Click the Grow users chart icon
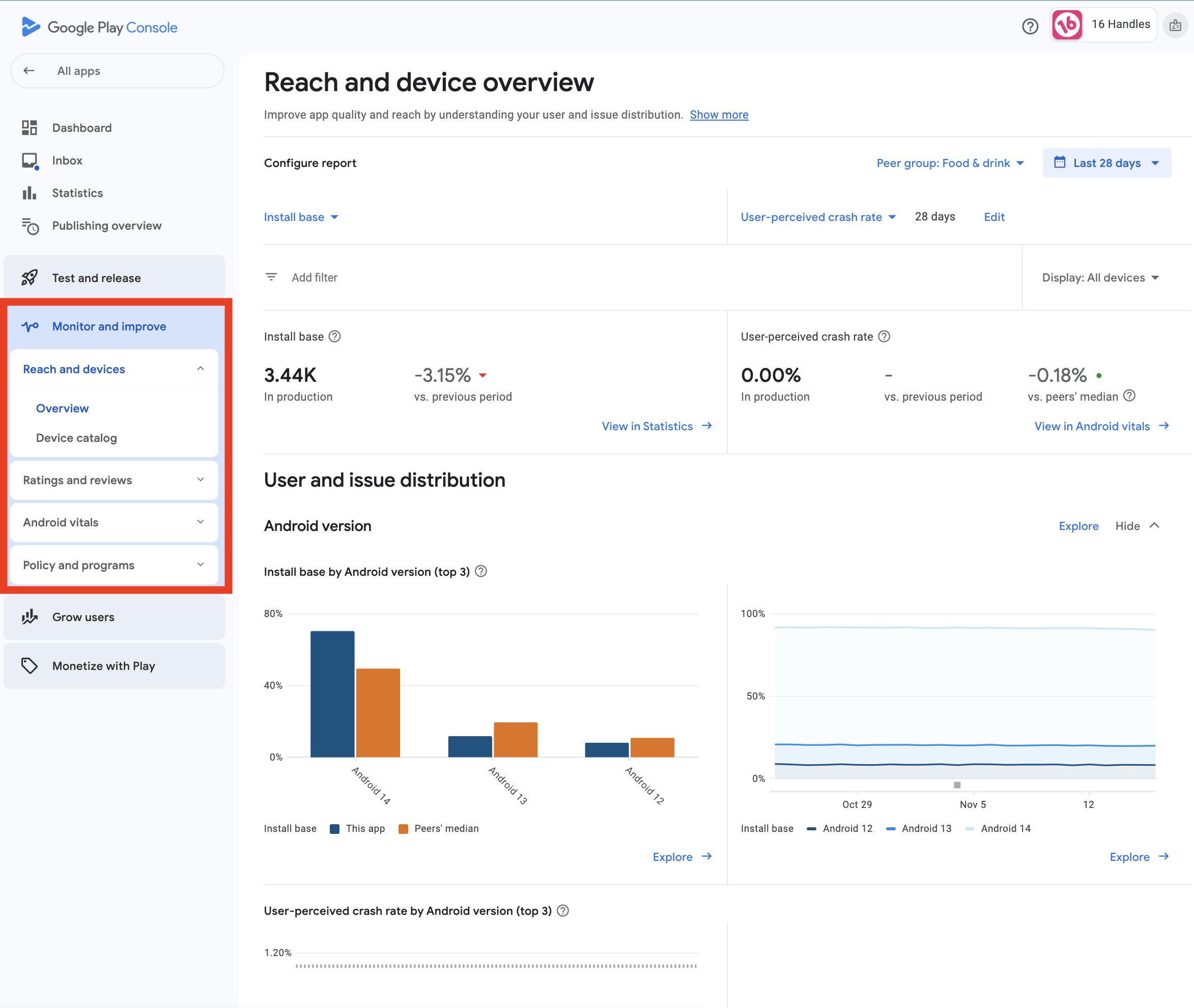The height and width of the screenshot is (1008, 1194). (30, 617)
